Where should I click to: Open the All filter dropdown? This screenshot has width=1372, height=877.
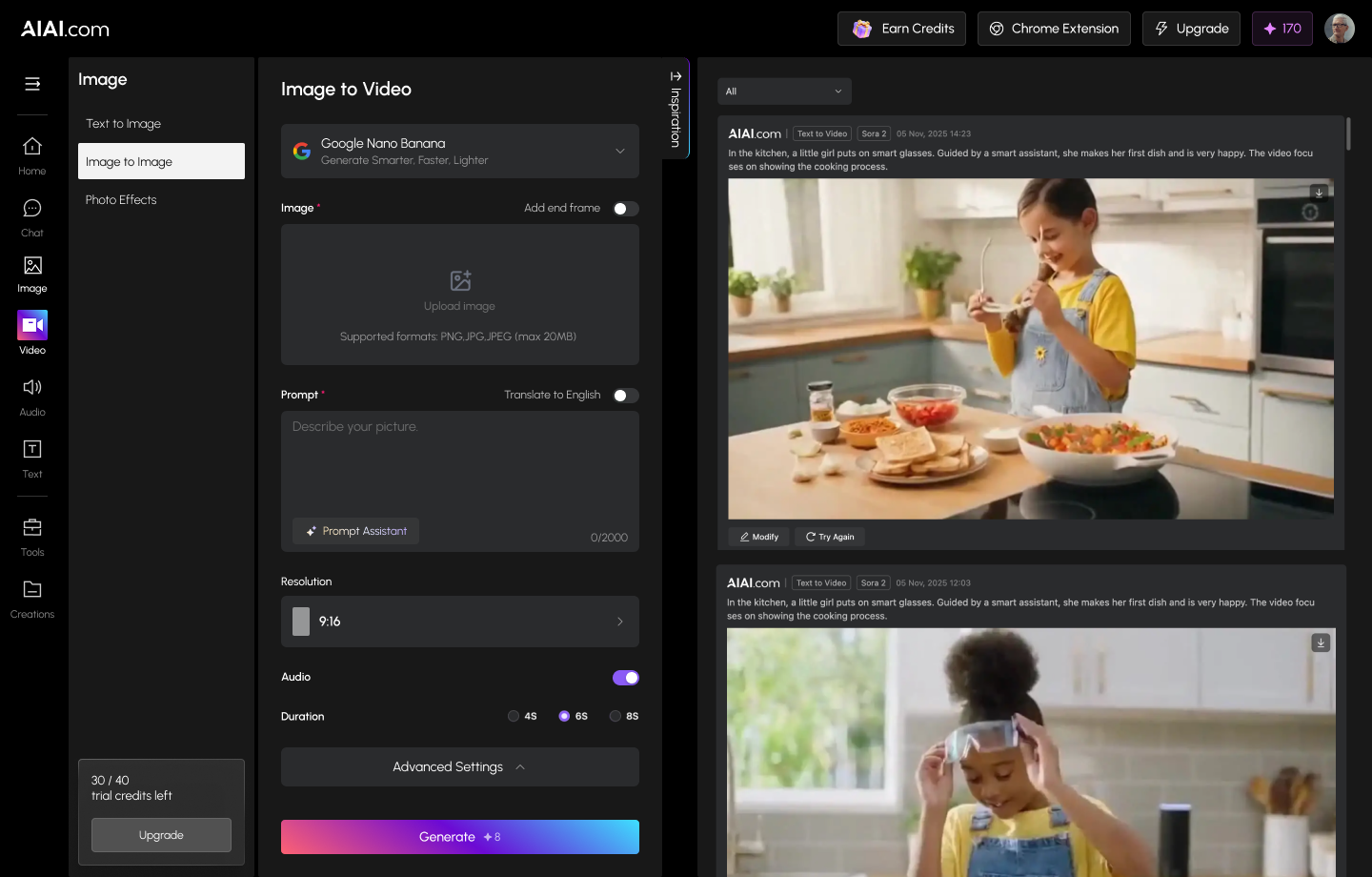pos(784,92)
